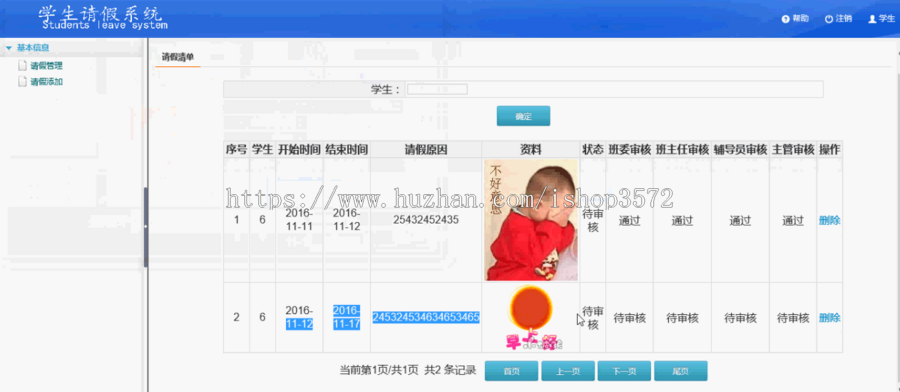Collapse the 基本信息 tree section arrow
Image resolution: width=900 pixels, height=392 pixels.
(9, 48)
